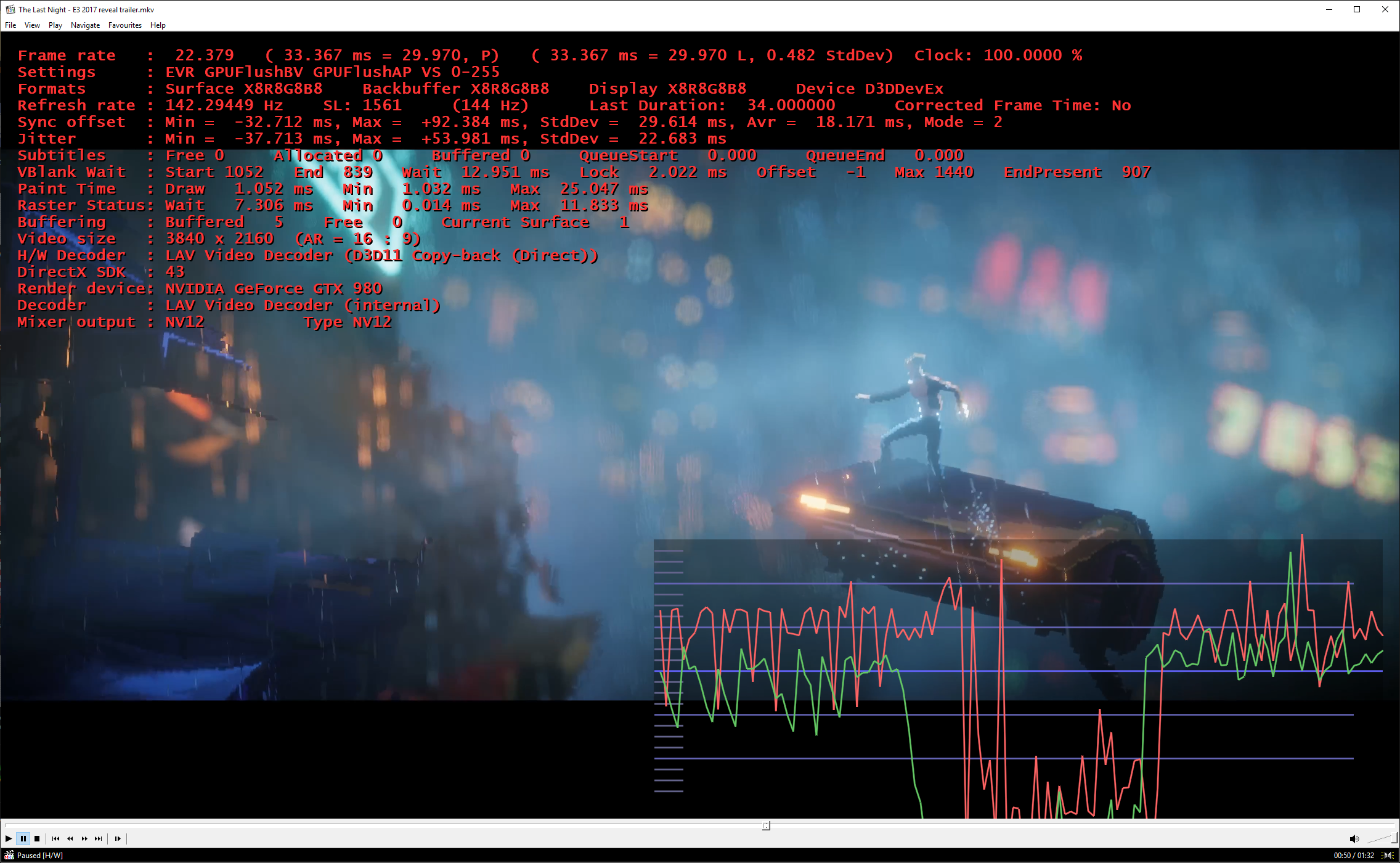Click the MPC-HC title bar app icon
This screenshot has height=863, width=1400.
[10, 9]
